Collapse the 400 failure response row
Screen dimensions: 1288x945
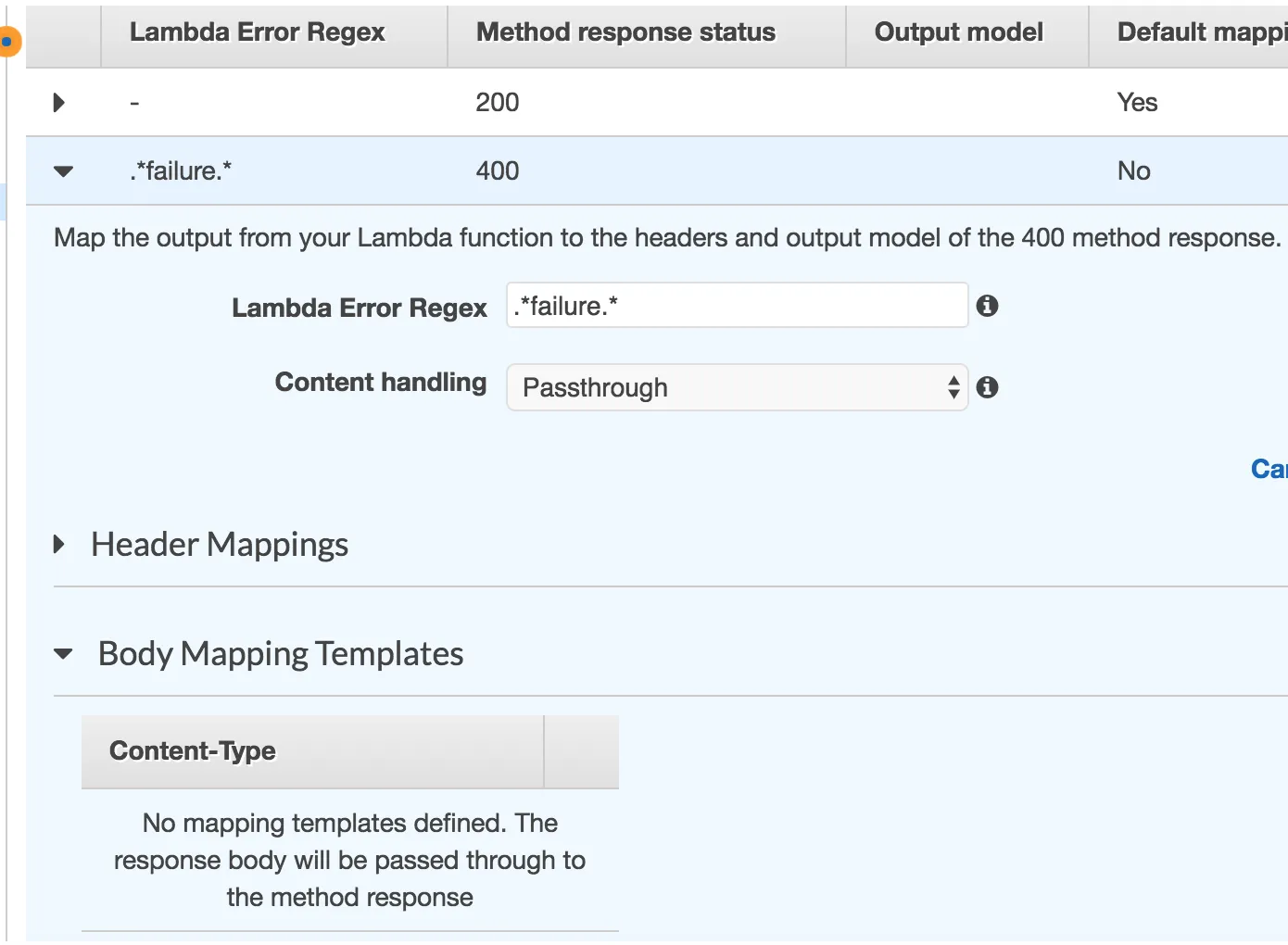[63, 170]
